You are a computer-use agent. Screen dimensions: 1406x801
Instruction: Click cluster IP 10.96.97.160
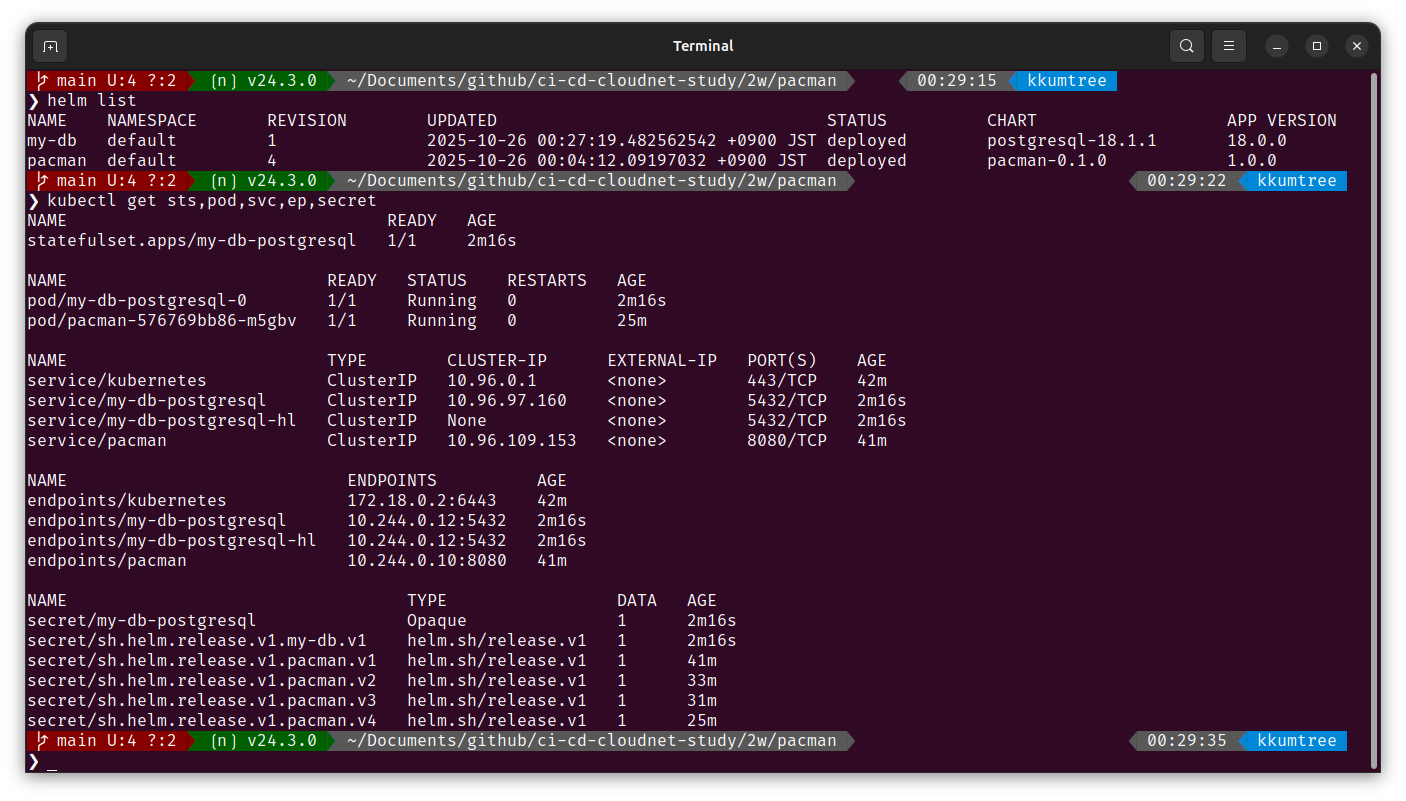507,400
